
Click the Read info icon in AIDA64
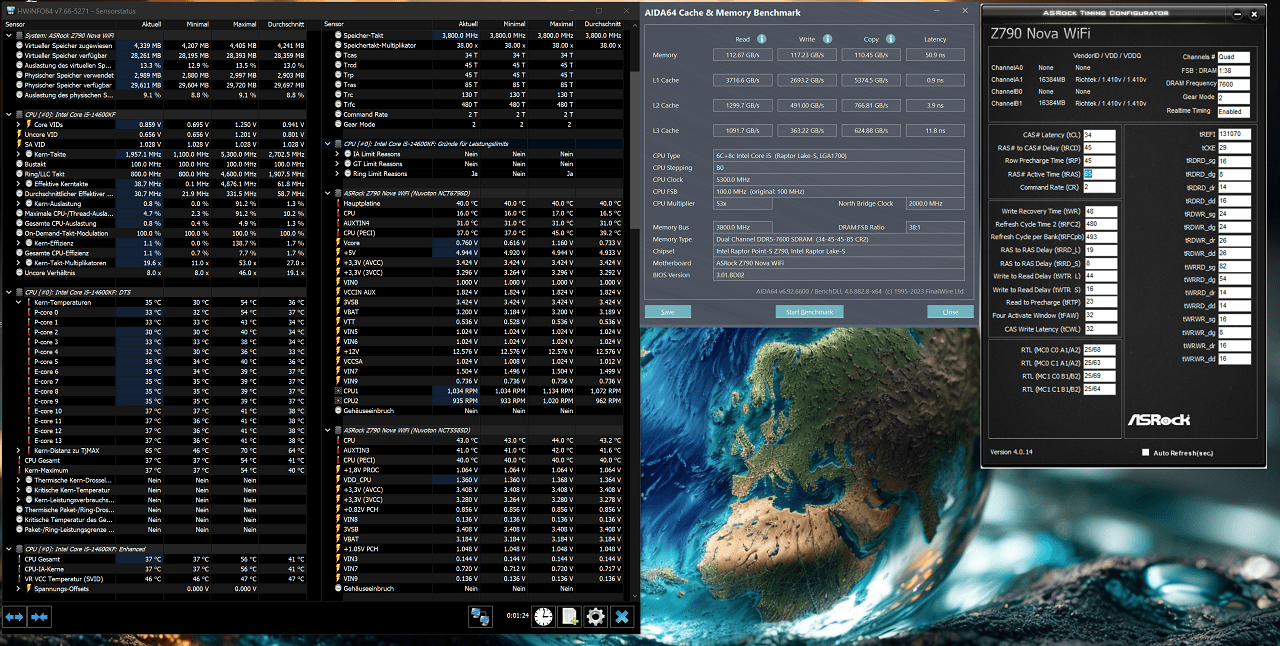point(762,39)
